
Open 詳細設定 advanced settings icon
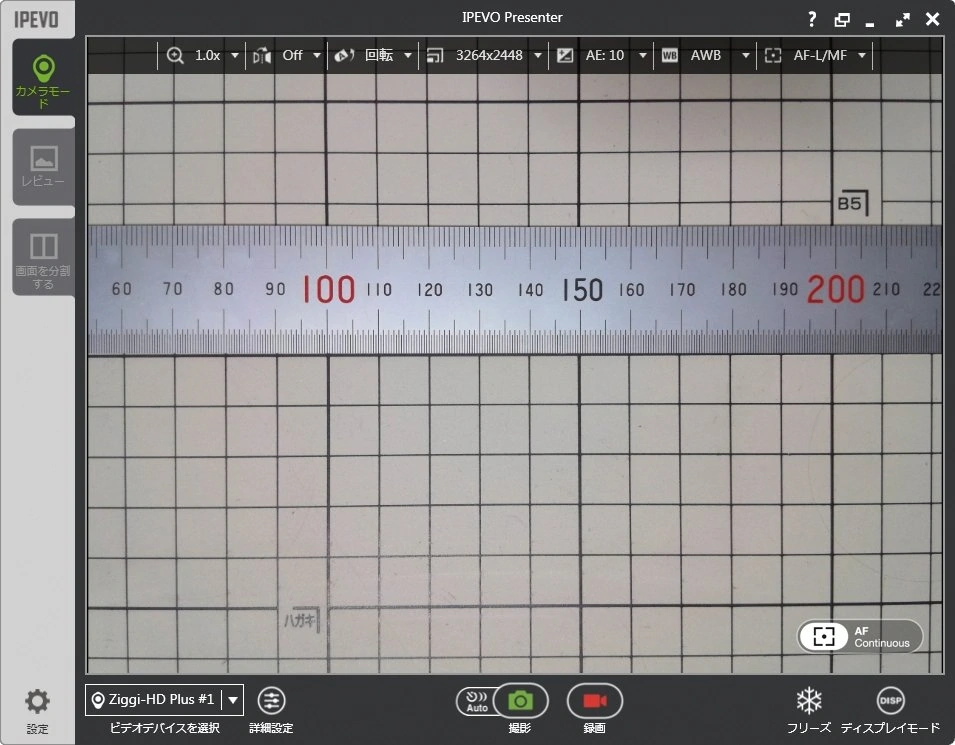pos(271,700)
